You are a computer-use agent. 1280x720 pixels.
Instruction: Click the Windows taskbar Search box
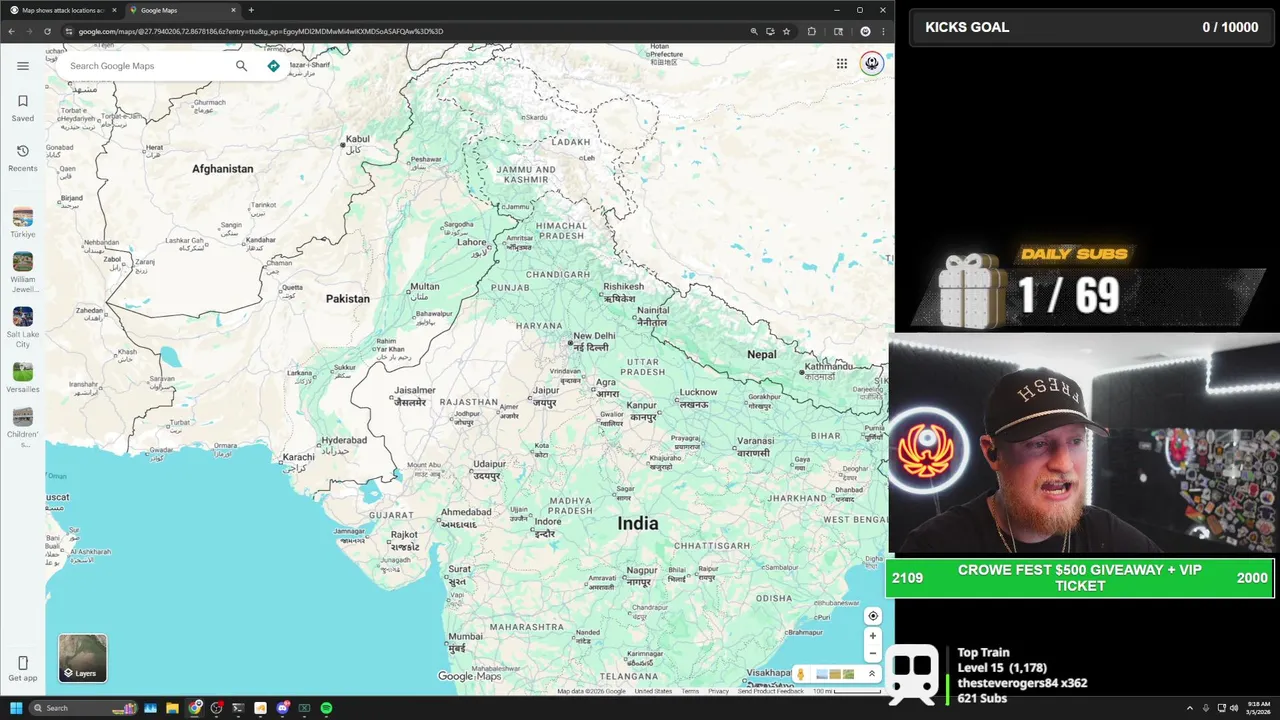(x=85, y=708)
